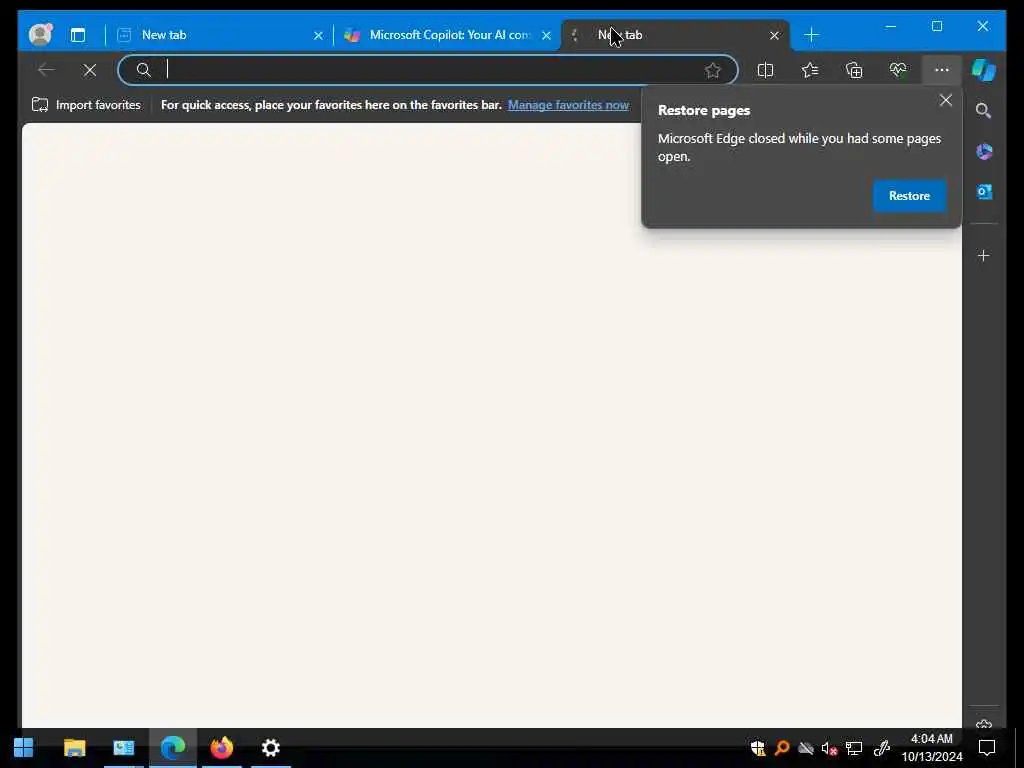Open File Explorer from taskbar
This screenshot has height=768, width=1024.
pyautogui.click(x=74, y=747)
